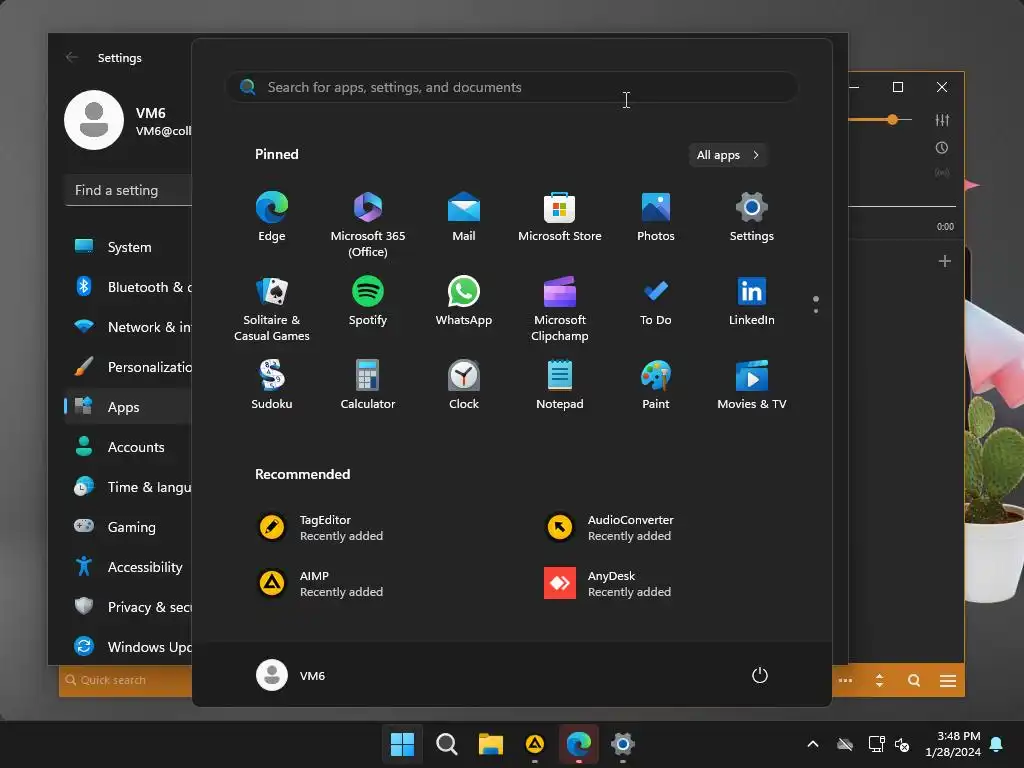The width and height of the screenshot is (1024, 768).
Task: Select Gaming in Settings sidebar
Action: coord(129,526)
